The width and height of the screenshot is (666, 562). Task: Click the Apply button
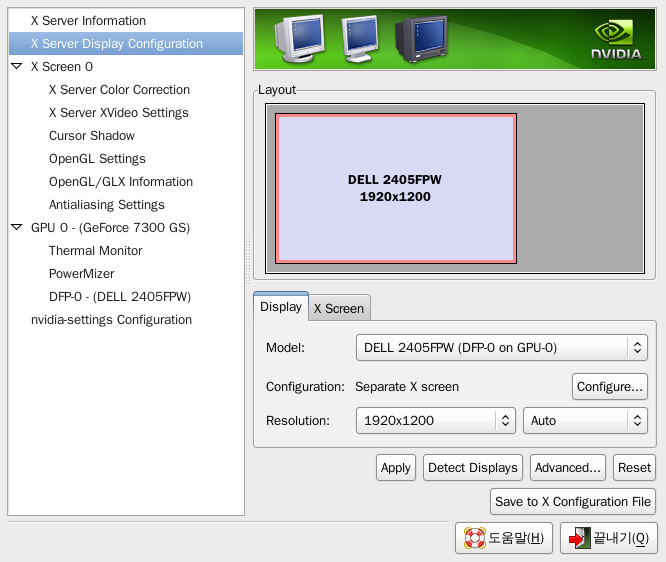pos(395,468)
